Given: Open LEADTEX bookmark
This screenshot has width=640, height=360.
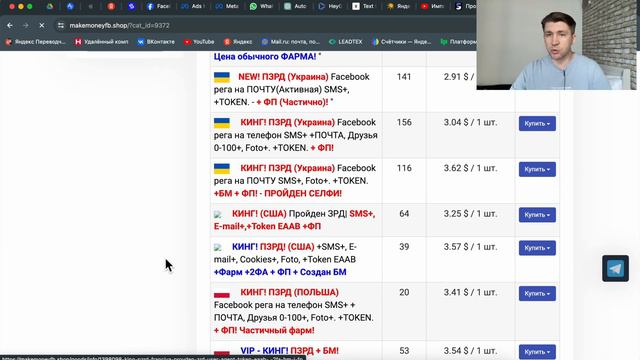Looking at the screenshot, I should (346, 42).
